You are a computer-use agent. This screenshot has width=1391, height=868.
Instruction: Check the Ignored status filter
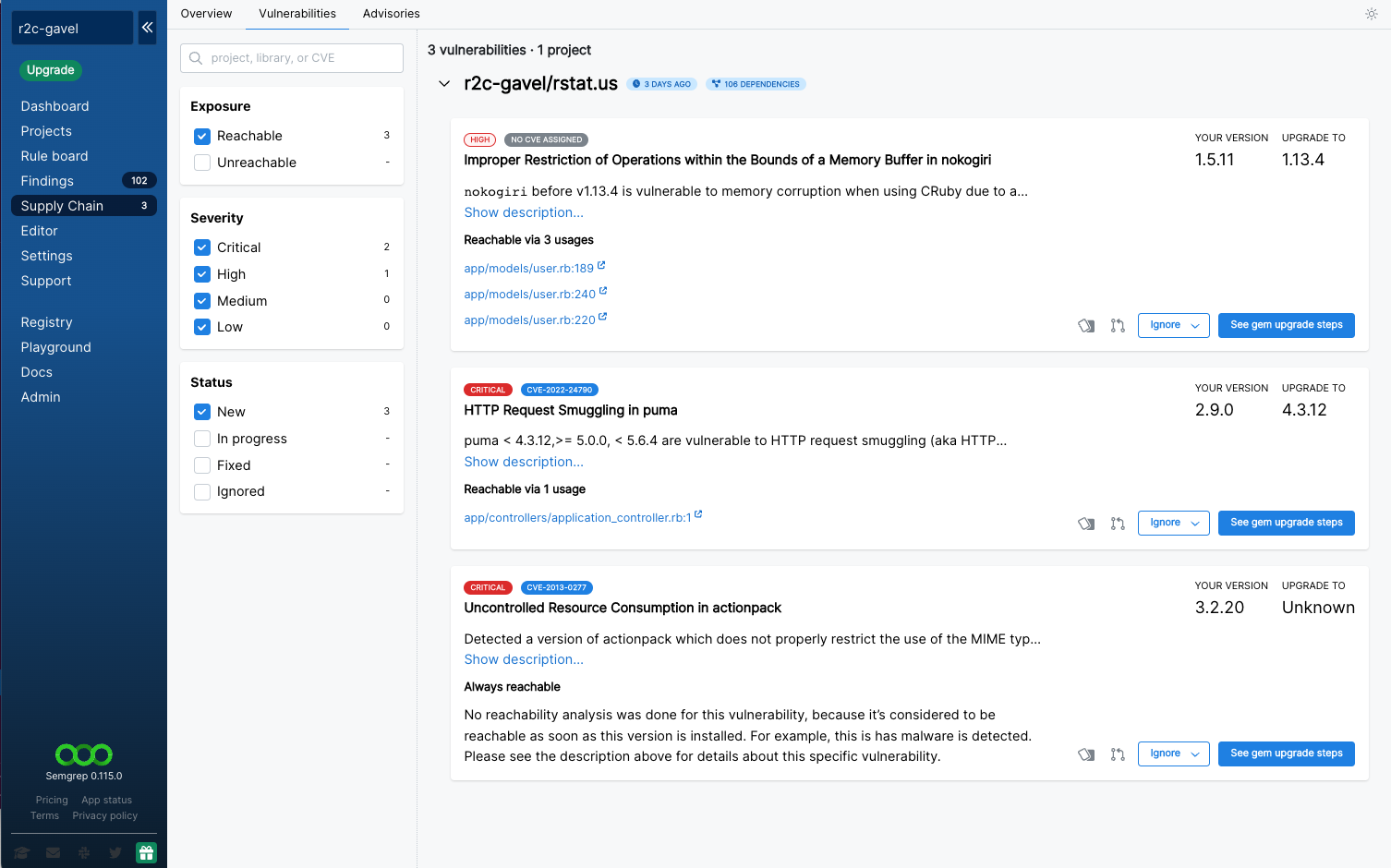(202, 492)
